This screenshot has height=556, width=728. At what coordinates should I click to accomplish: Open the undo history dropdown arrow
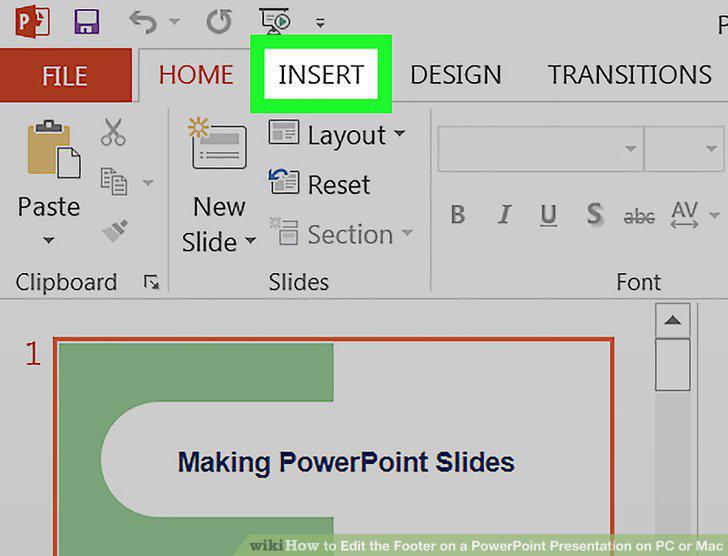click(x=175, y=21)
